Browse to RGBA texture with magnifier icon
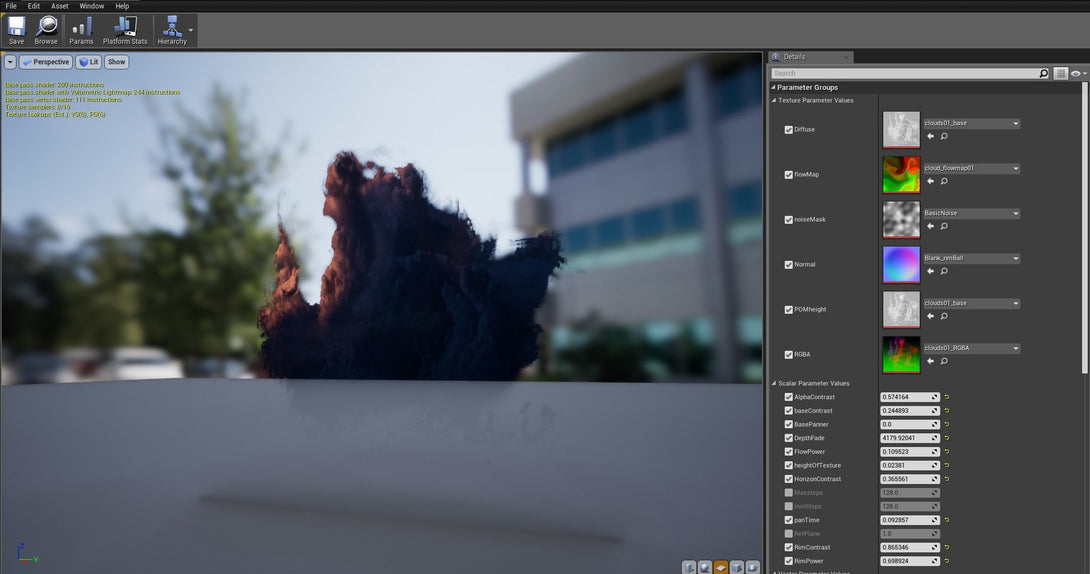Image resolution: width=1090 pixels, height=574 pixels. (x=944, y=361)
